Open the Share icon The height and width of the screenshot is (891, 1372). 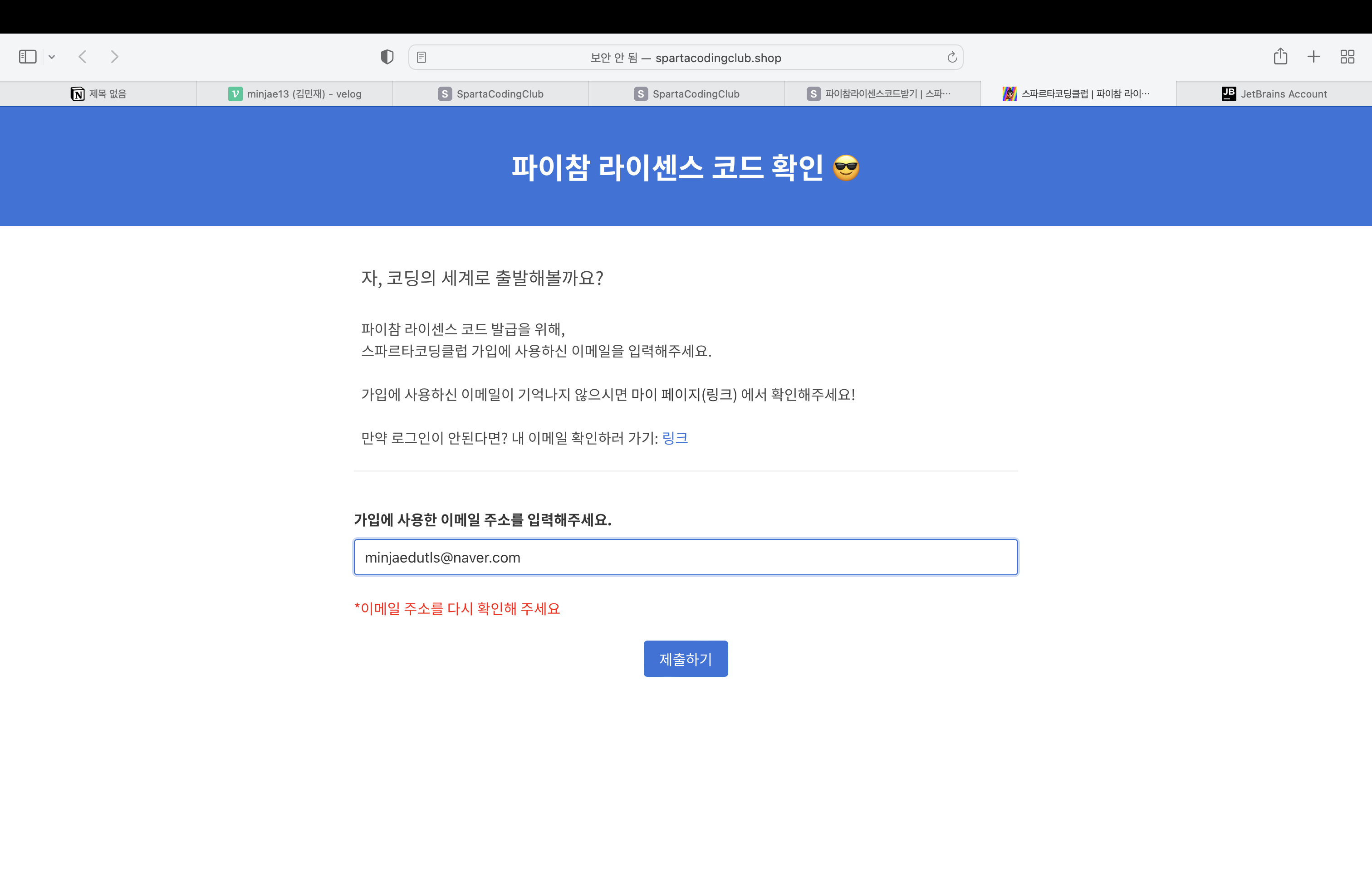tap(1280, 56)
